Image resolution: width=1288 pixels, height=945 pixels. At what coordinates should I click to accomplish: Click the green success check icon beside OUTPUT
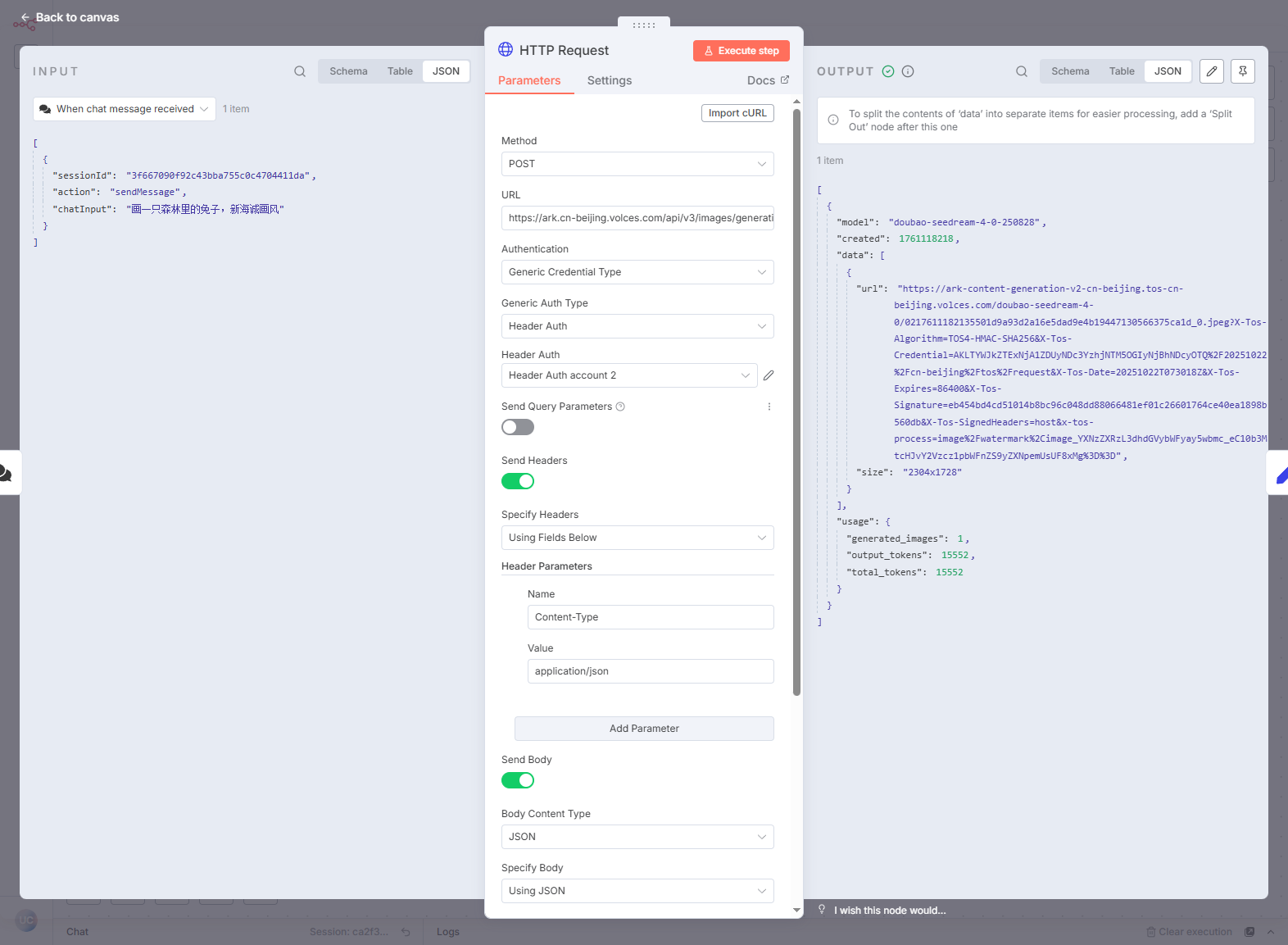[x=888, y=71]
